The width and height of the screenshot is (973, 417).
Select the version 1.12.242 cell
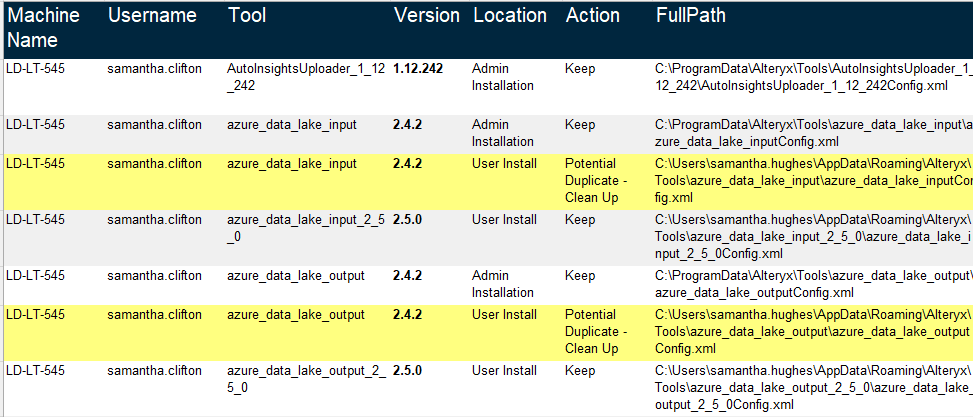click(418, 68)
